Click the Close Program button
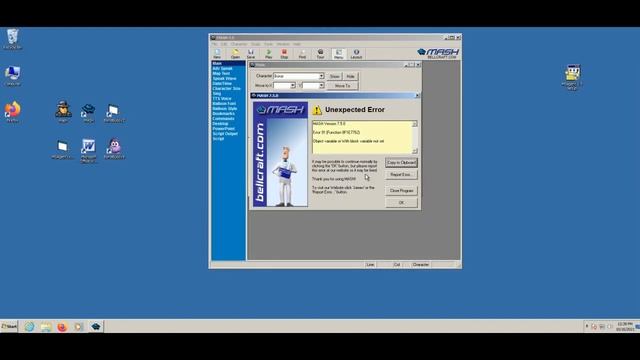Viewport: 640px width, 360px height. [x=401, y=191]
